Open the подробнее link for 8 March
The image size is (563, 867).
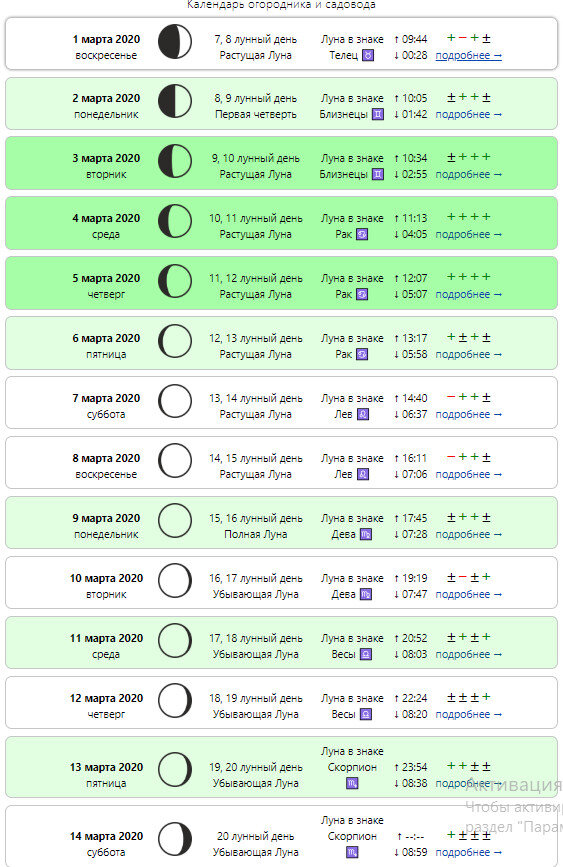(x=468, y=474)
